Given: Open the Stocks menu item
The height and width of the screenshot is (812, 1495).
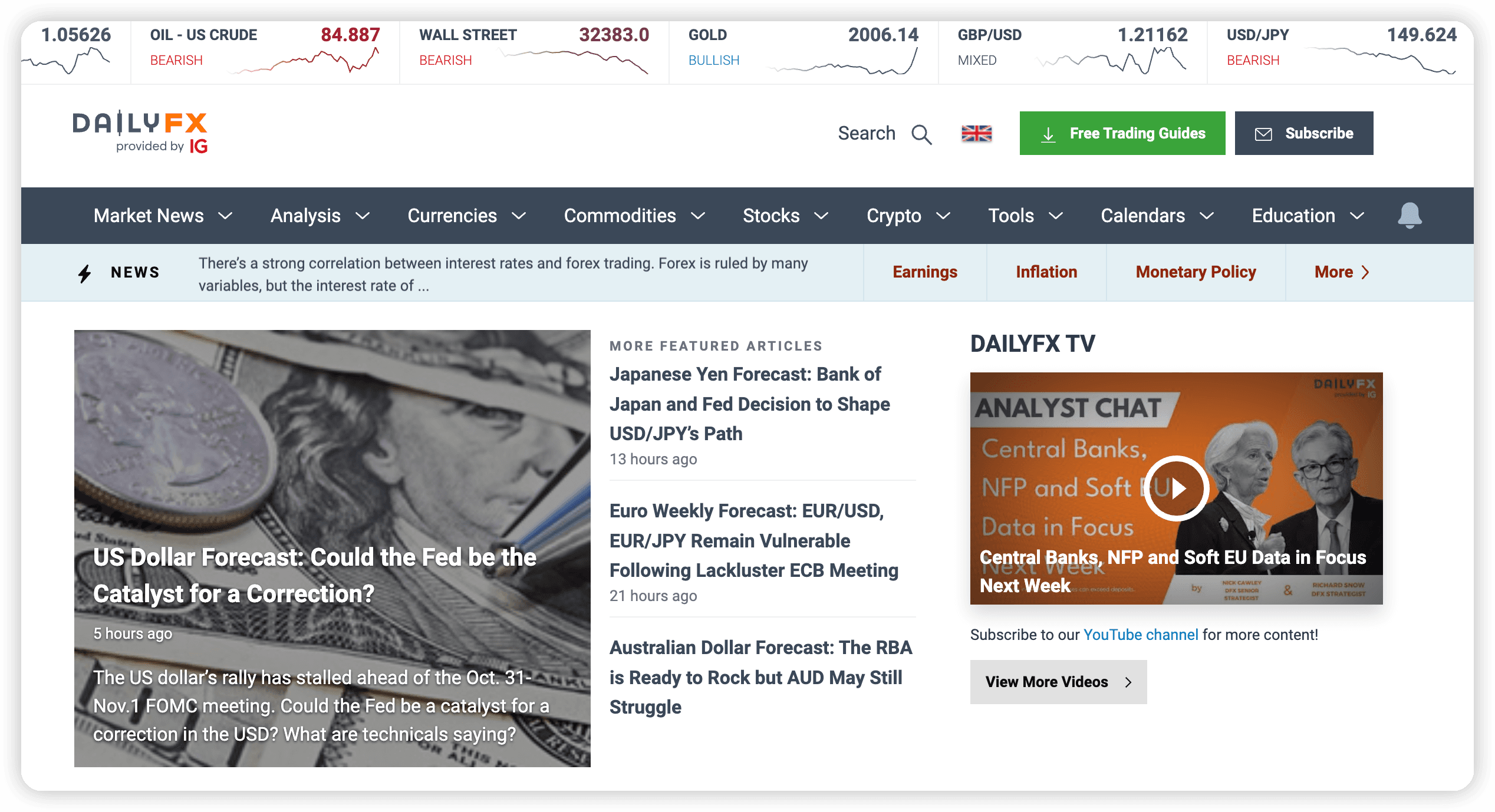Looking at the screenshot, I should (x=771, y=216).
